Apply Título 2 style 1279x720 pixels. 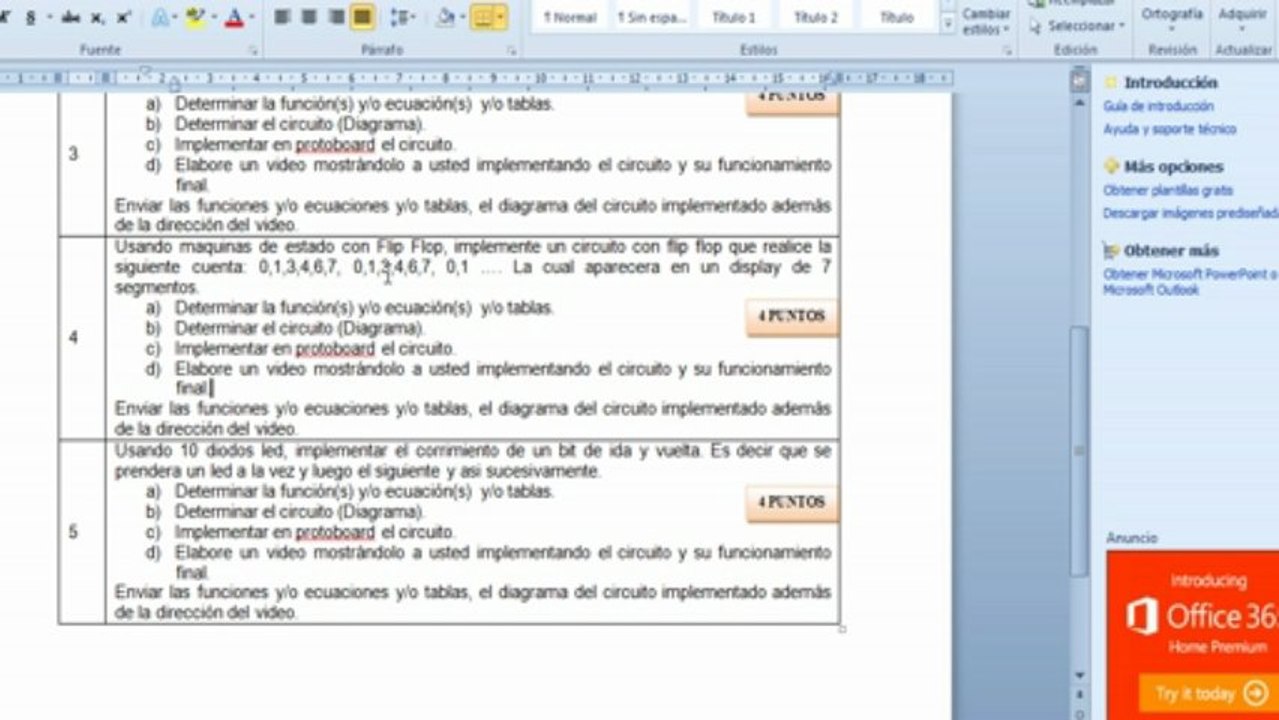[x=815, y=17]
